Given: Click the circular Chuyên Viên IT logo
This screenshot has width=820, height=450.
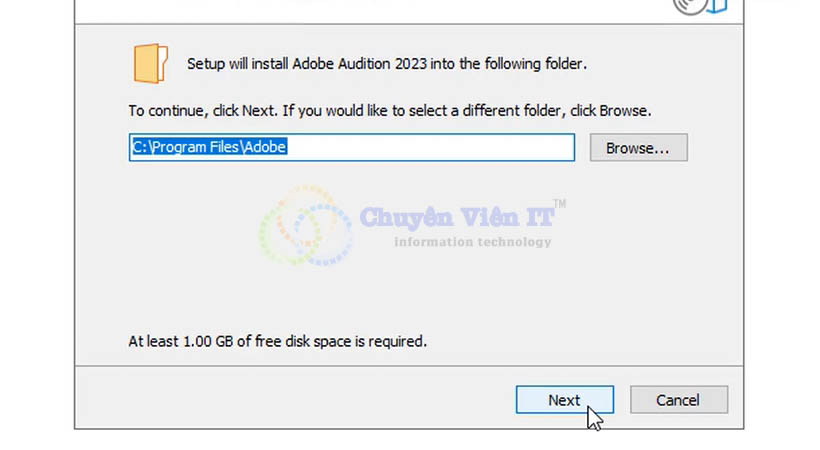Looking at the screenshot, I should 305,226.
